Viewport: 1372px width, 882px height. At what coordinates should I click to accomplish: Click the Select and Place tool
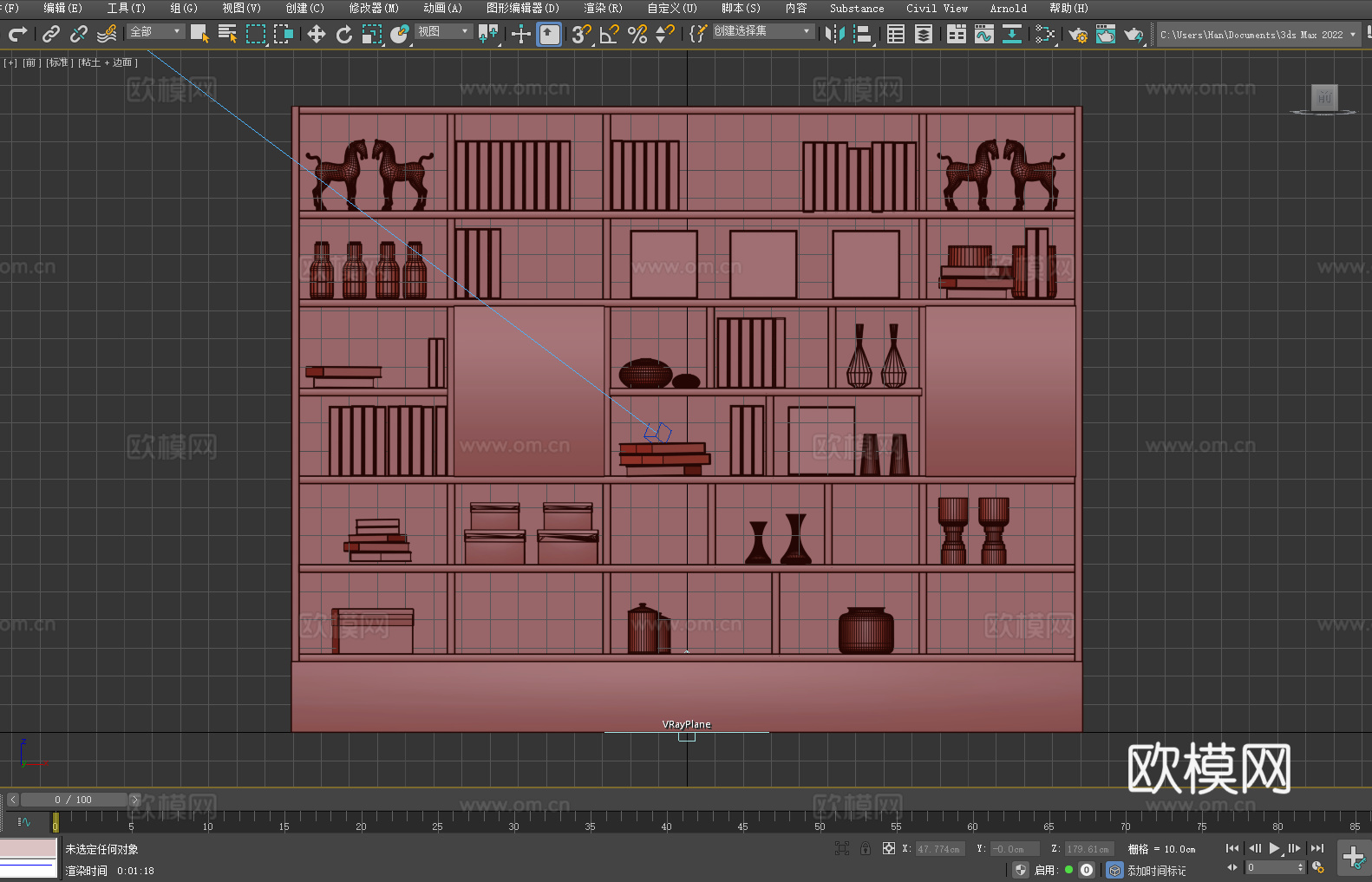pyautogui.click(x=400, y=34)
